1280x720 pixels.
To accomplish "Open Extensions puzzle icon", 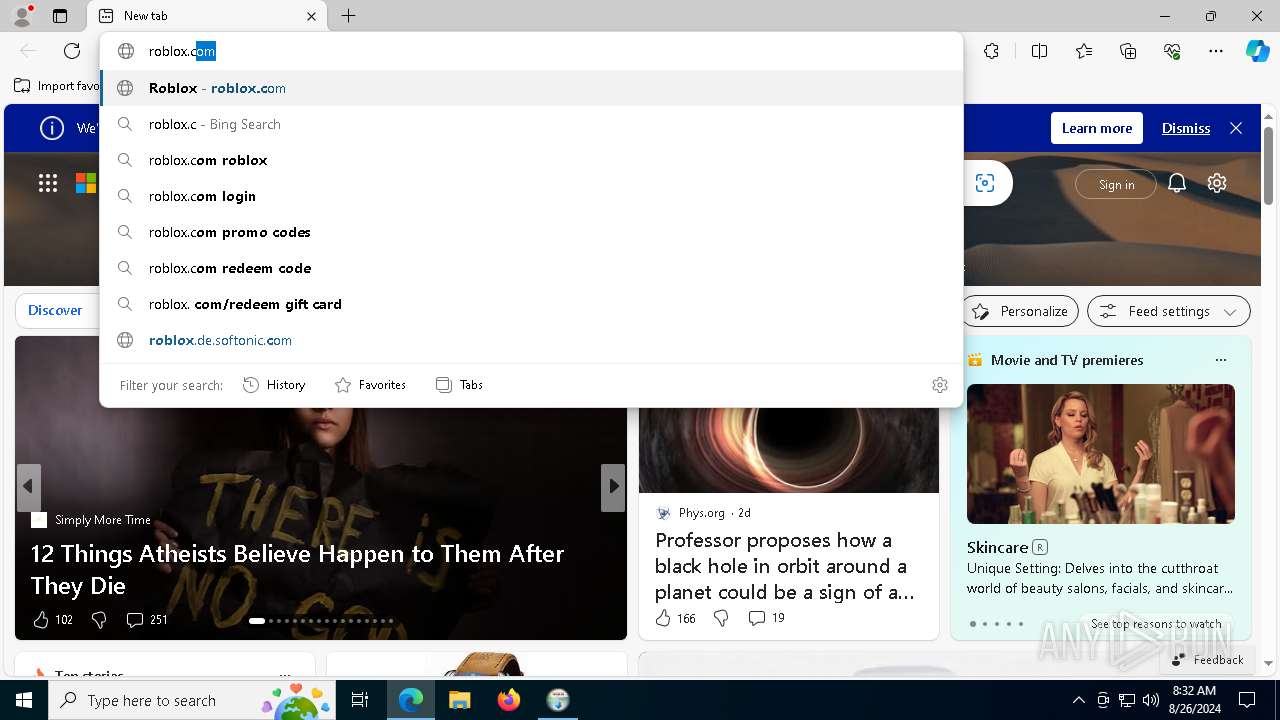I will [x=991, y=51].
